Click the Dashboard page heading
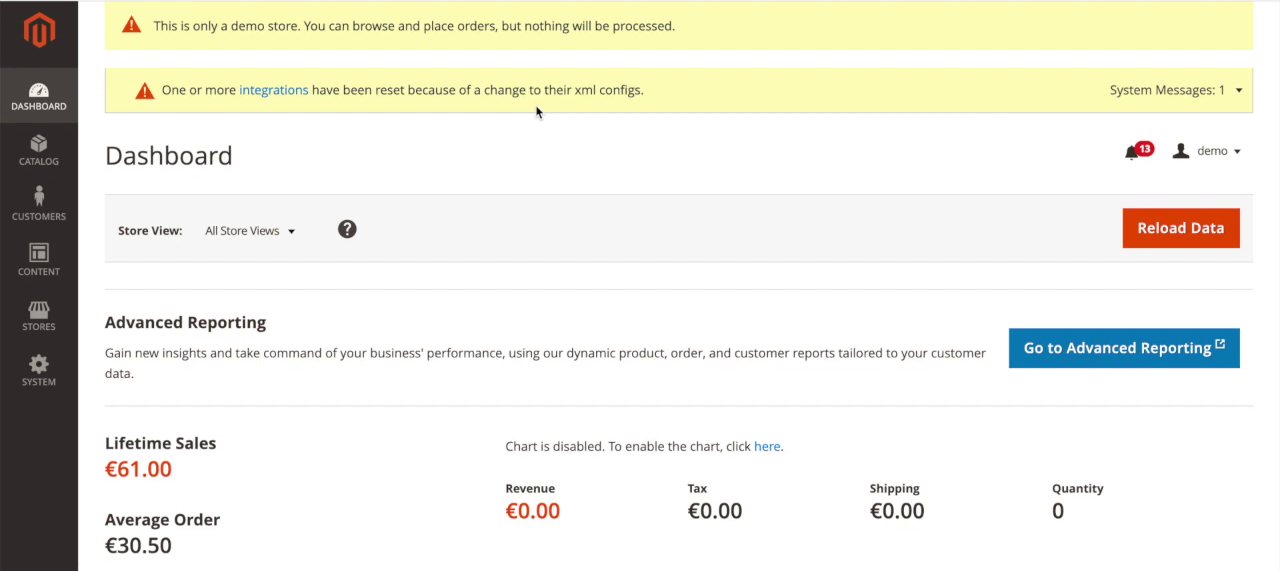This screenshot has height=571, width=1280. tap(169, 156)
